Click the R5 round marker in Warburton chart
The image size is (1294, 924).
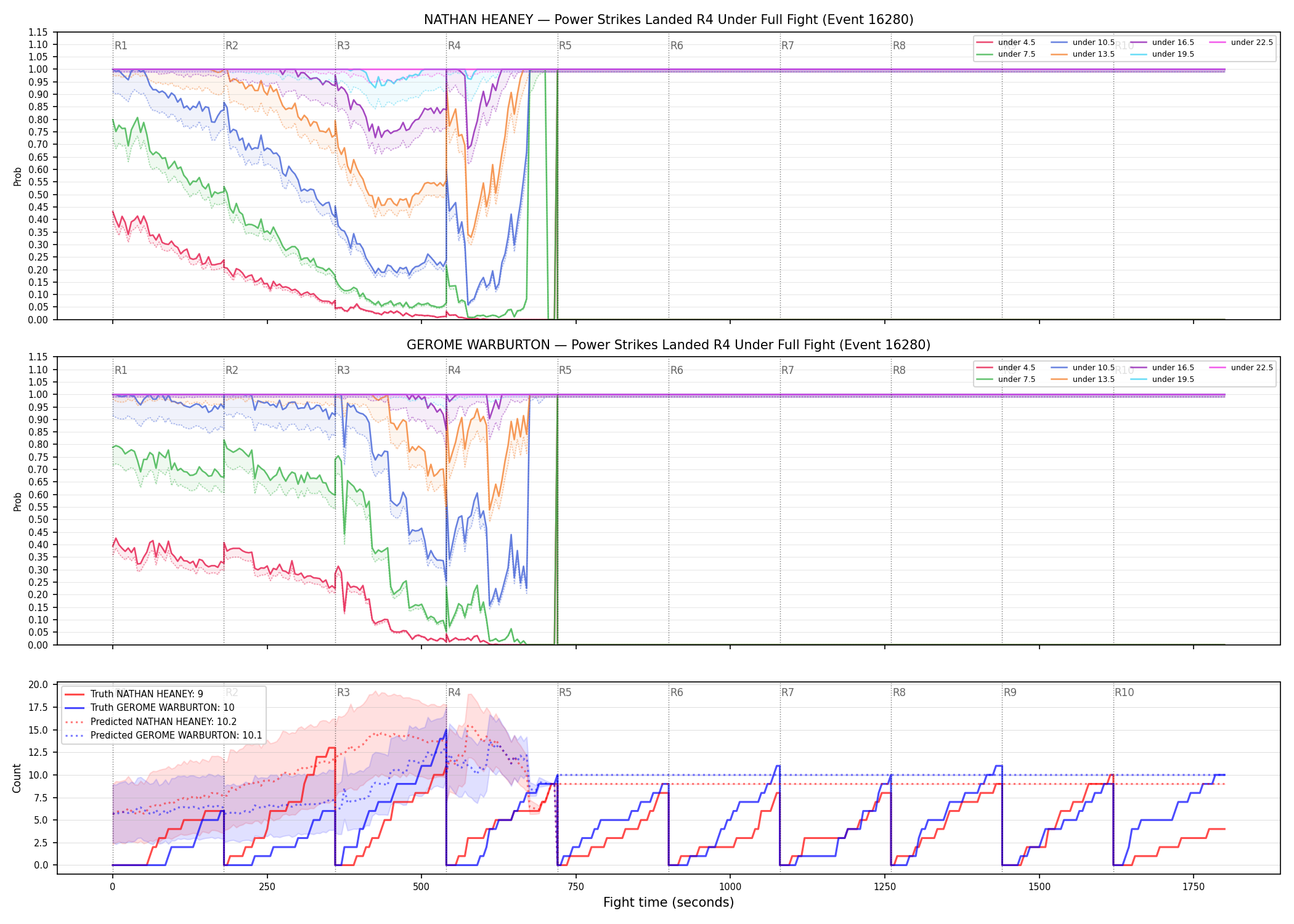click(565, 370)
